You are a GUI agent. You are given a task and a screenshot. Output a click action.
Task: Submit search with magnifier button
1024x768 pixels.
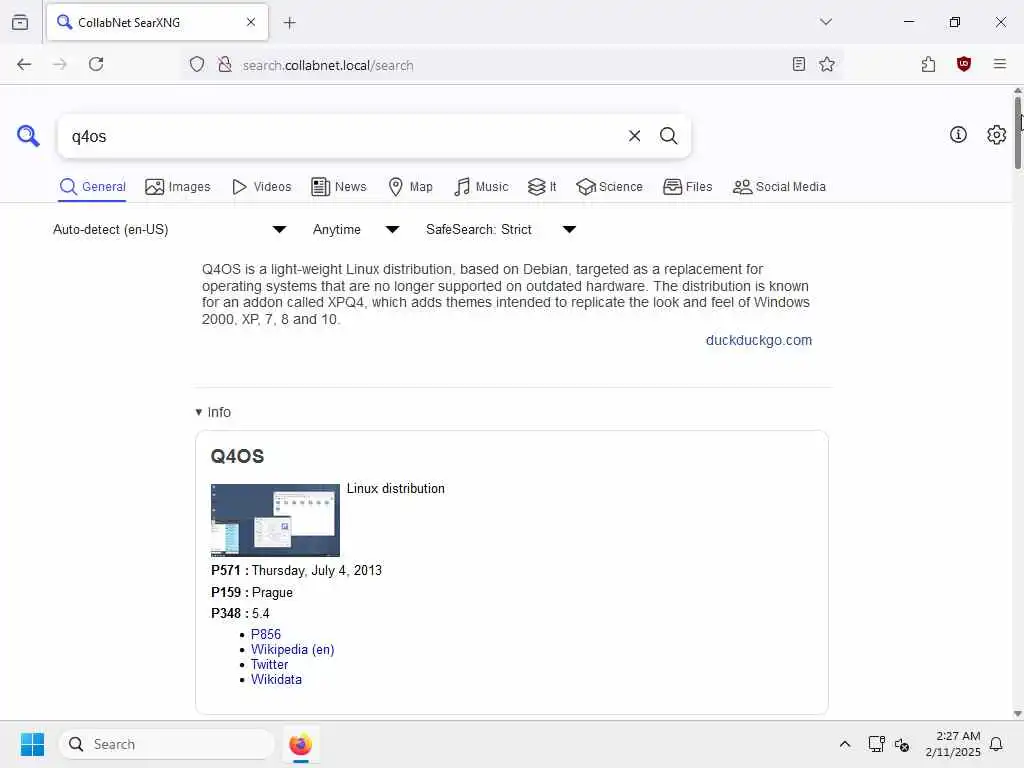(x=668, y=136)
